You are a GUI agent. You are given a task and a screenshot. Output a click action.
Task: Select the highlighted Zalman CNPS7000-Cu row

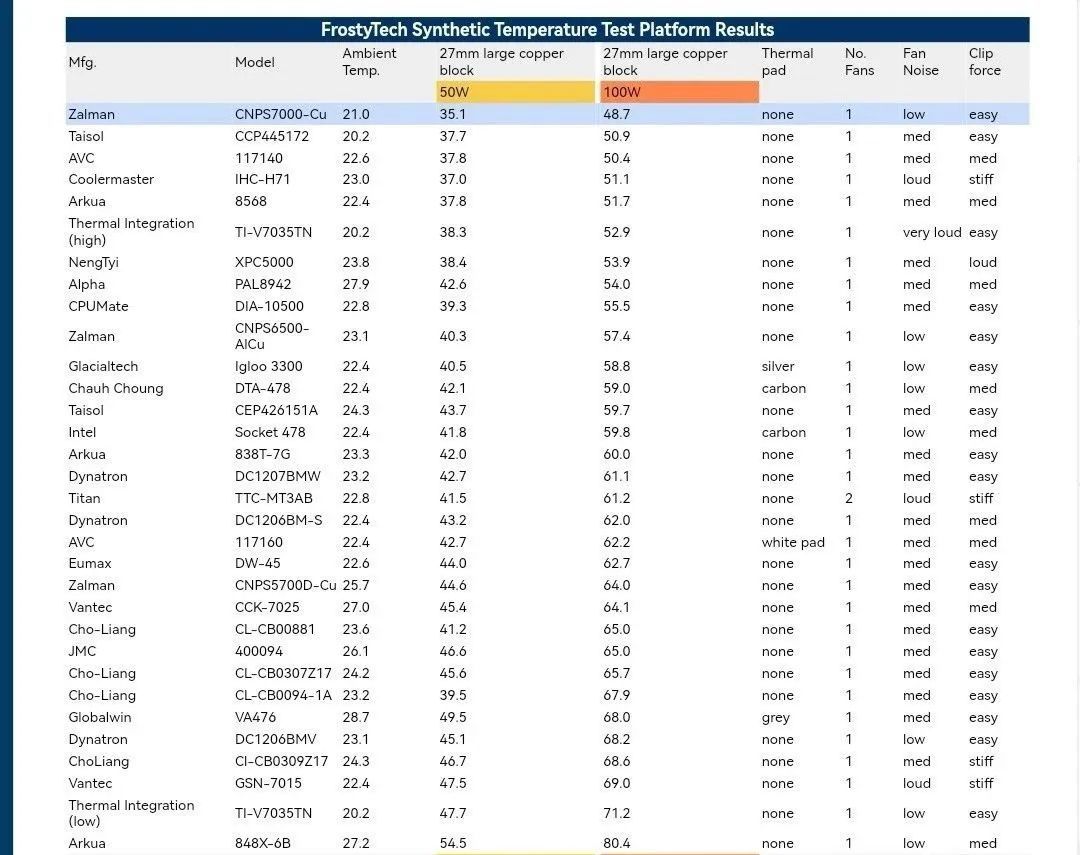547,114
